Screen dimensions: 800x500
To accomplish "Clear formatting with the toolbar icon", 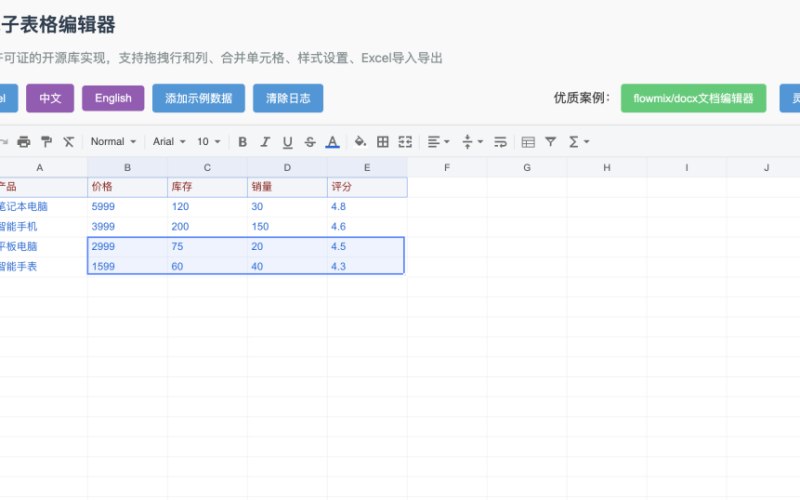I will (69, 142).
